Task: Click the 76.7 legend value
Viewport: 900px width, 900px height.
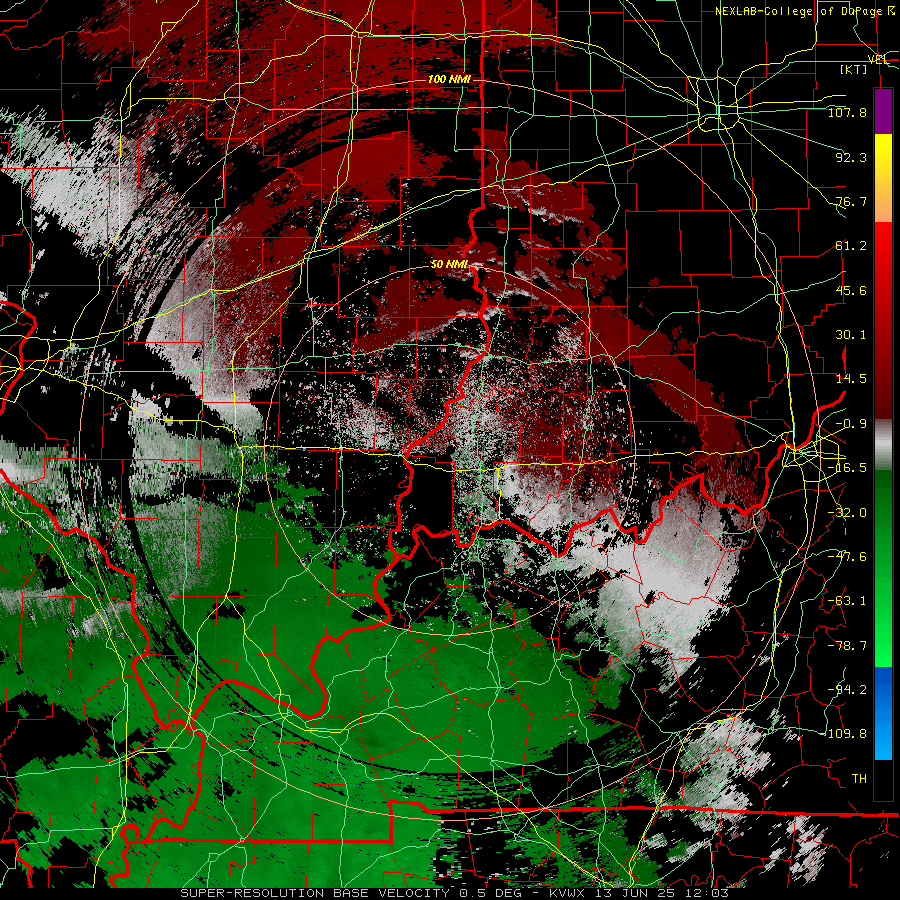Action: [x=851, y=201]
